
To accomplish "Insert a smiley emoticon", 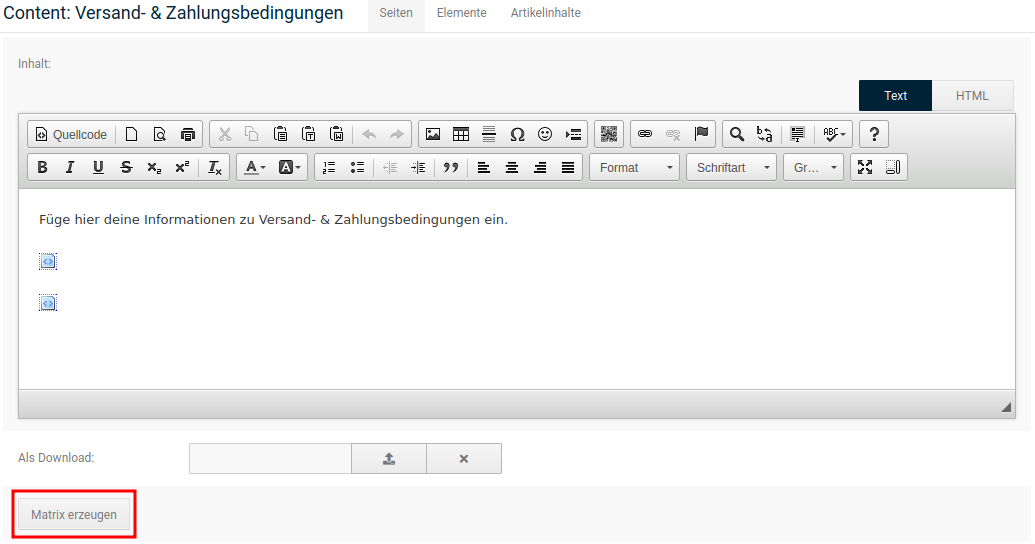I will 545,135.
